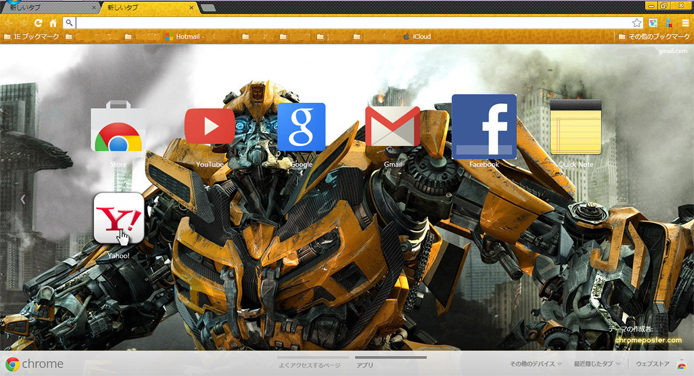
Task: Bookmark this page with the star icon
Action: point(636,23)
